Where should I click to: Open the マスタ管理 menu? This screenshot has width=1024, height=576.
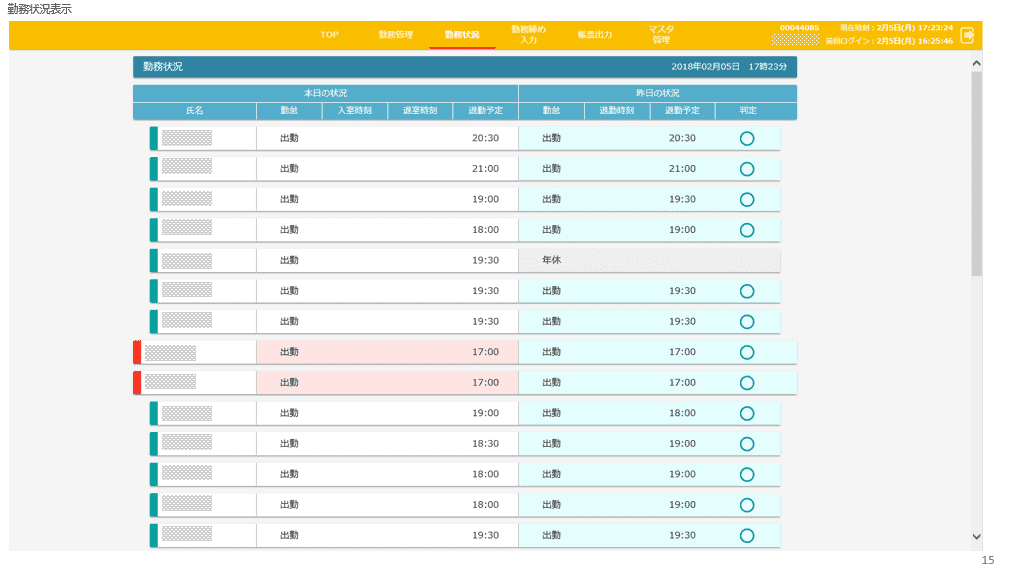(660, 35)
